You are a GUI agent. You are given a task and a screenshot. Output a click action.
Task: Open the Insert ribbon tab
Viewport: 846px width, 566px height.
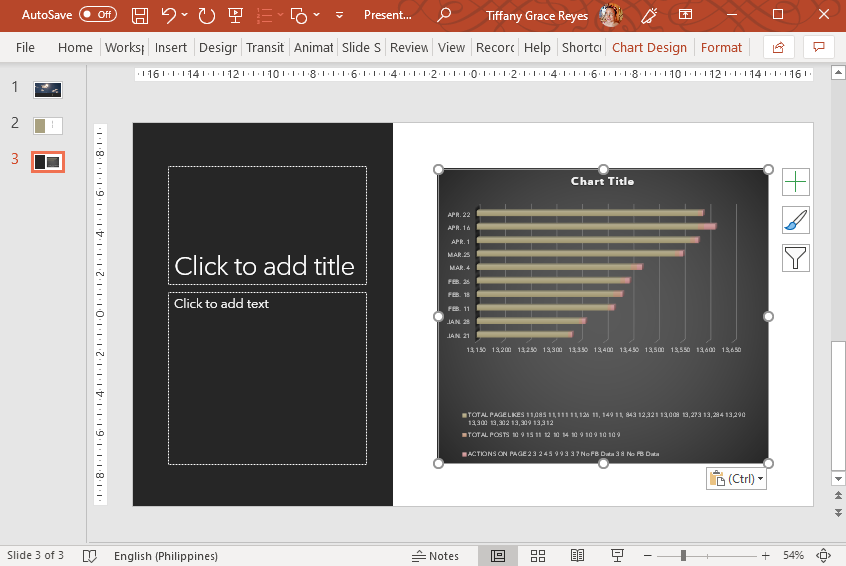[171, 47]
